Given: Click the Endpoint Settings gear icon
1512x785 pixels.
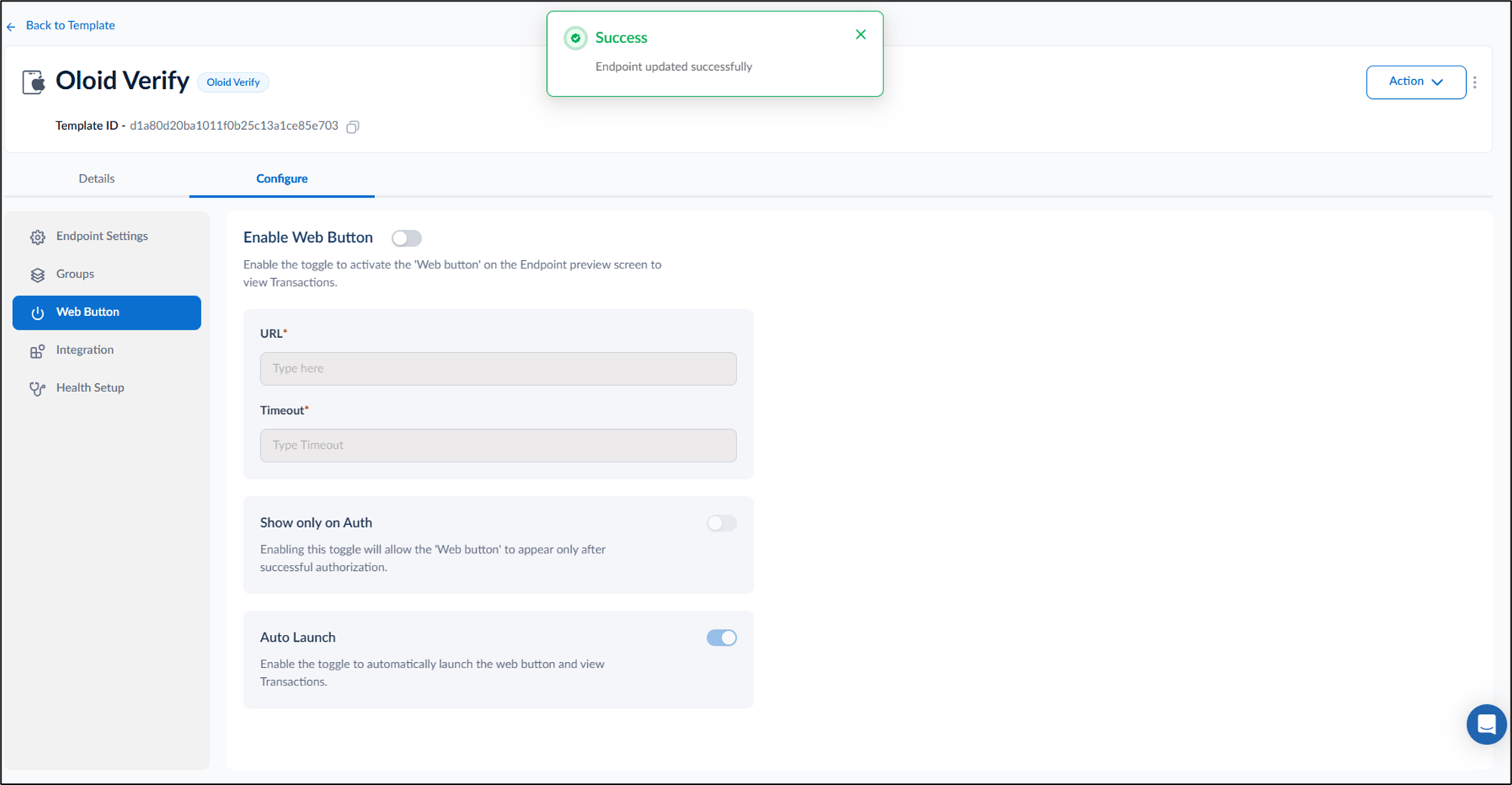Looking at the screenshot, I should click(x=38, y=238).
